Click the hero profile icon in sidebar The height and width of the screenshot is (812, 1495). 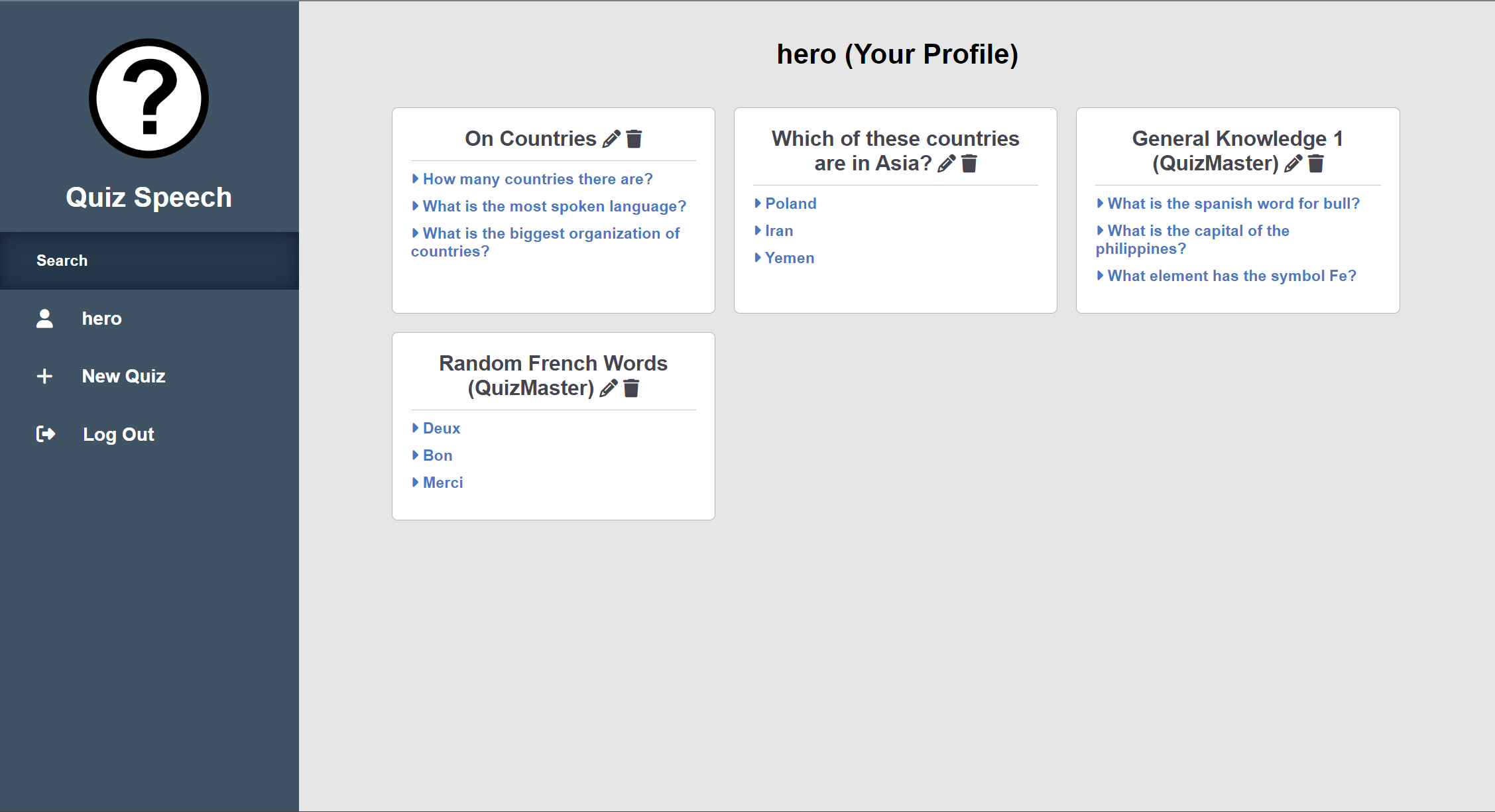coord(46,318)
